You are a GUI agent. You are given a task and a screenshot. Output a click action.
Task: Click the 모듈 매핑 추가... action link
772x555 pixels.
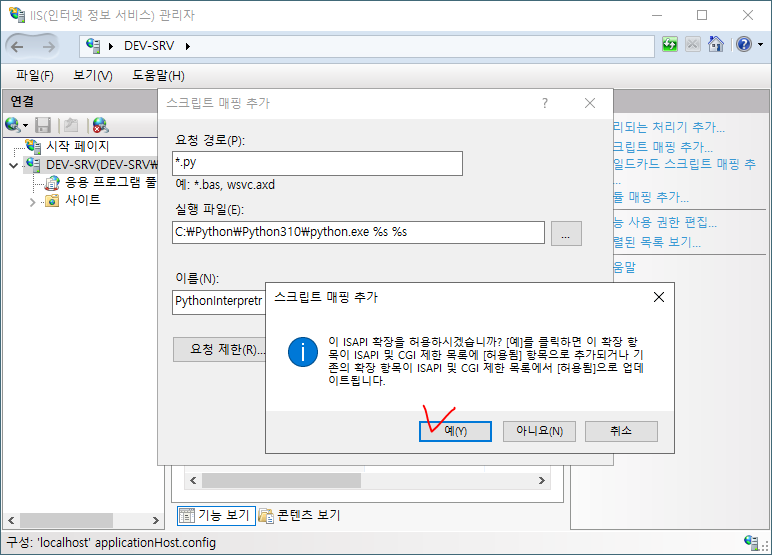[650, 197]
